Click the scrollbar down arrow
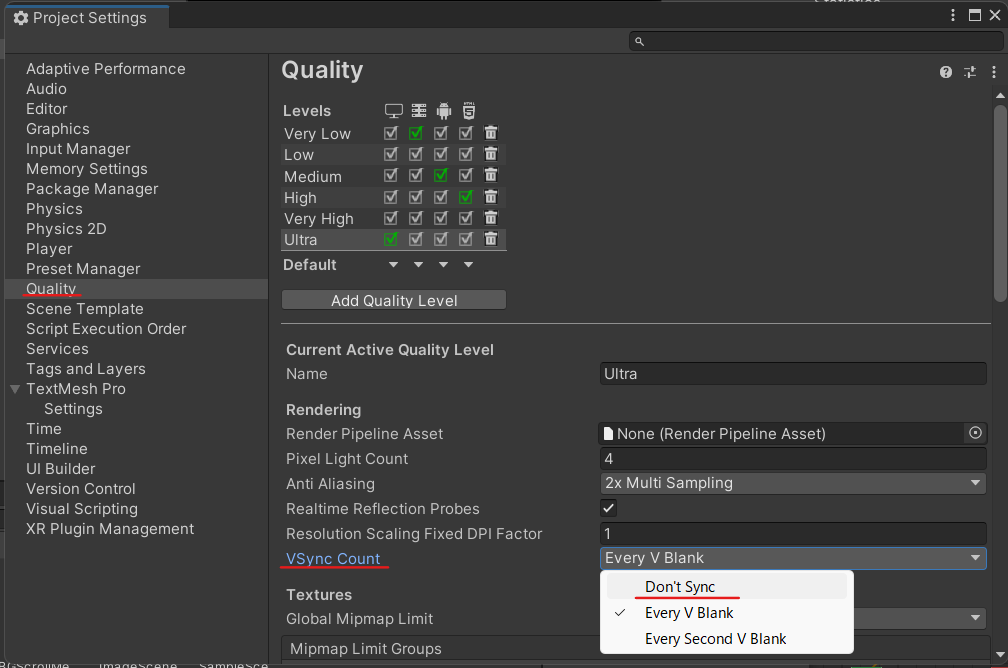The height and width of the screenshot is (668, 1008). point(1000,654)
